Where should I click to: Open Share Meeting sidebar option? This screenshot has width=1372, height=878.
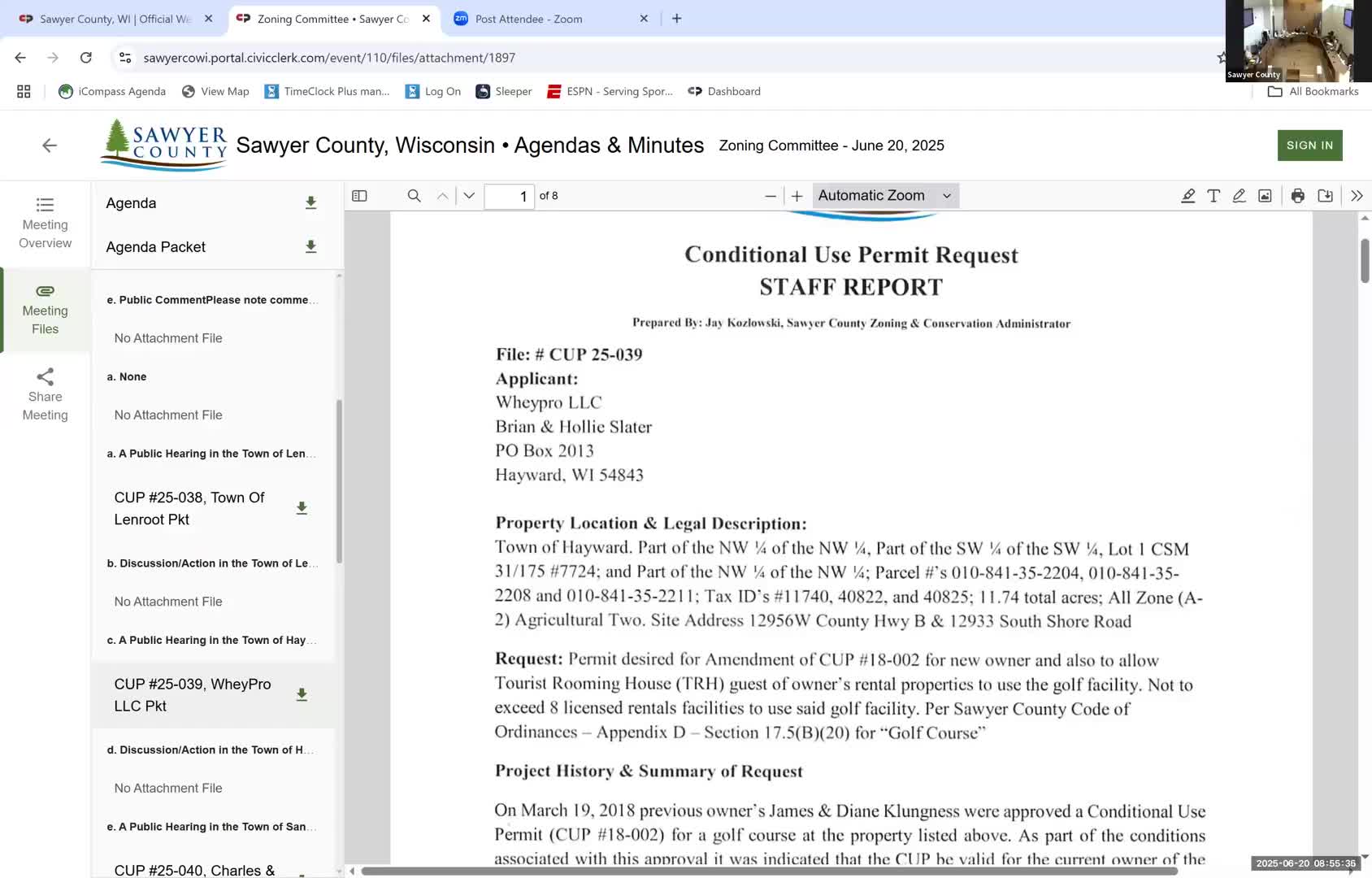click(x=46, y=395)
